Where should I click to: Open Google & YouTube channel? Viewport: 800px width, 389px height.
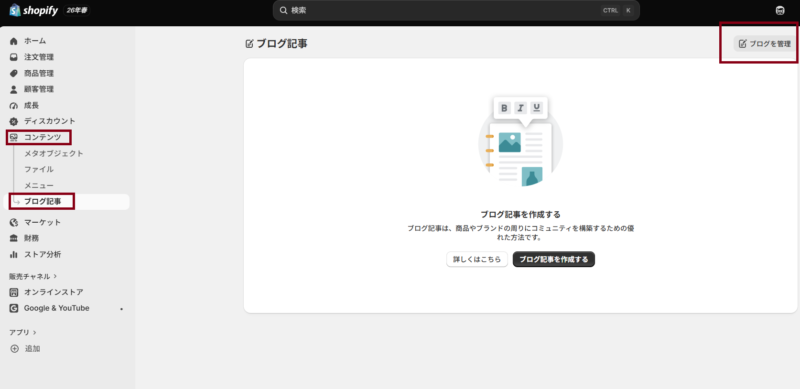coord(57,308)
